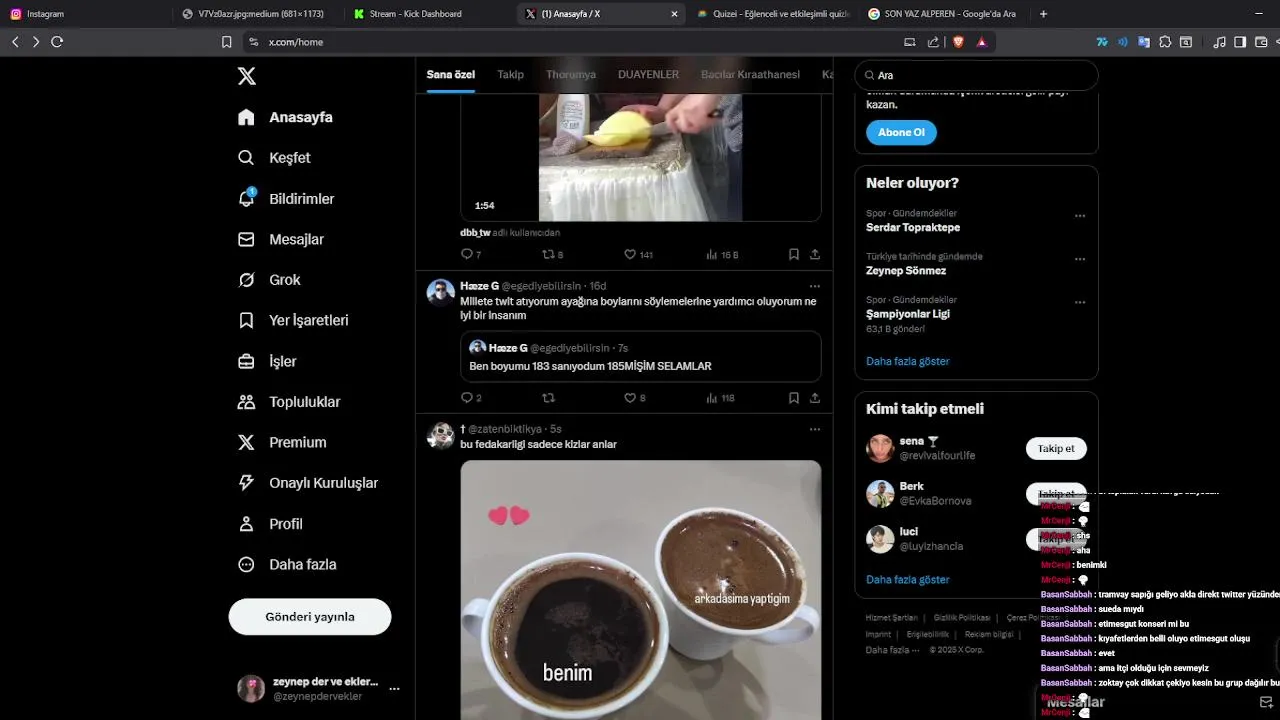The image size is (1280, 720).
Task: Click the Profil person icon
Action: [x=246, y=523]
